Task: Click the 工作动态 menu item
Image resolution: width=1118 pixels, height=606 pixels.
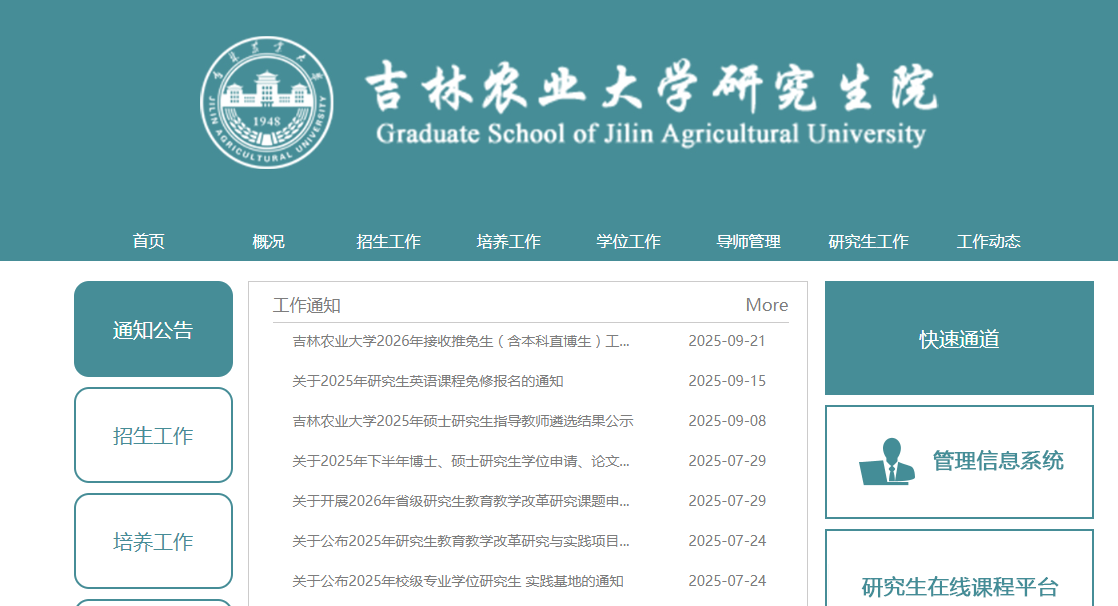Action: click(988, 241)
